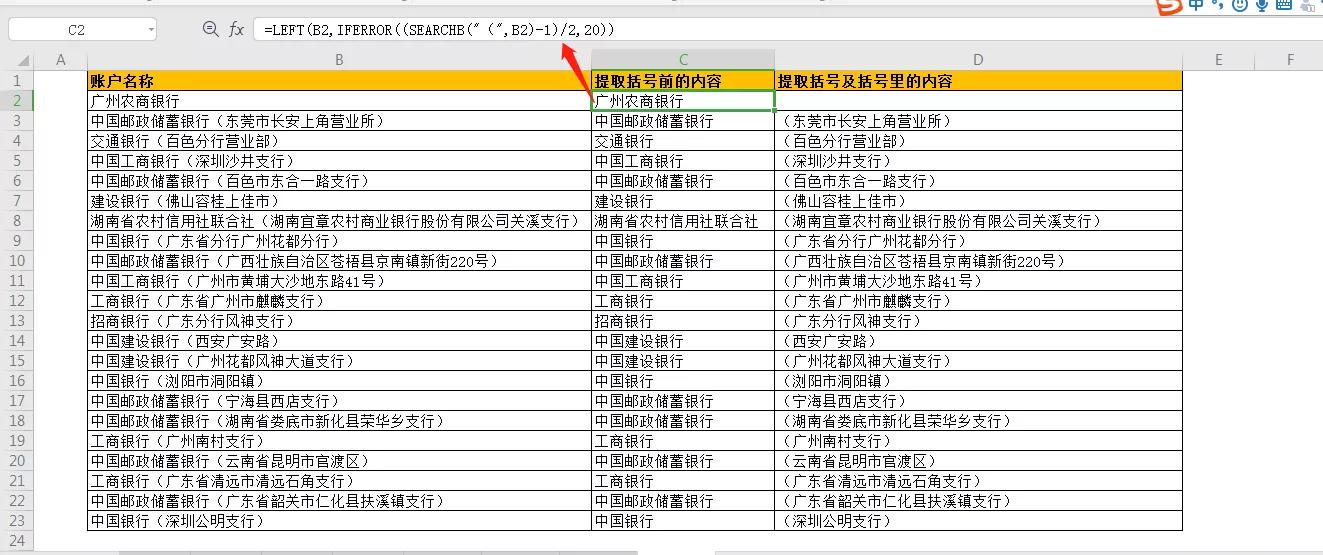This screenshot has height=555, width=1323.
Task: Click cell D6 （百色市东合一路支行）
Action: click(978, 181)
